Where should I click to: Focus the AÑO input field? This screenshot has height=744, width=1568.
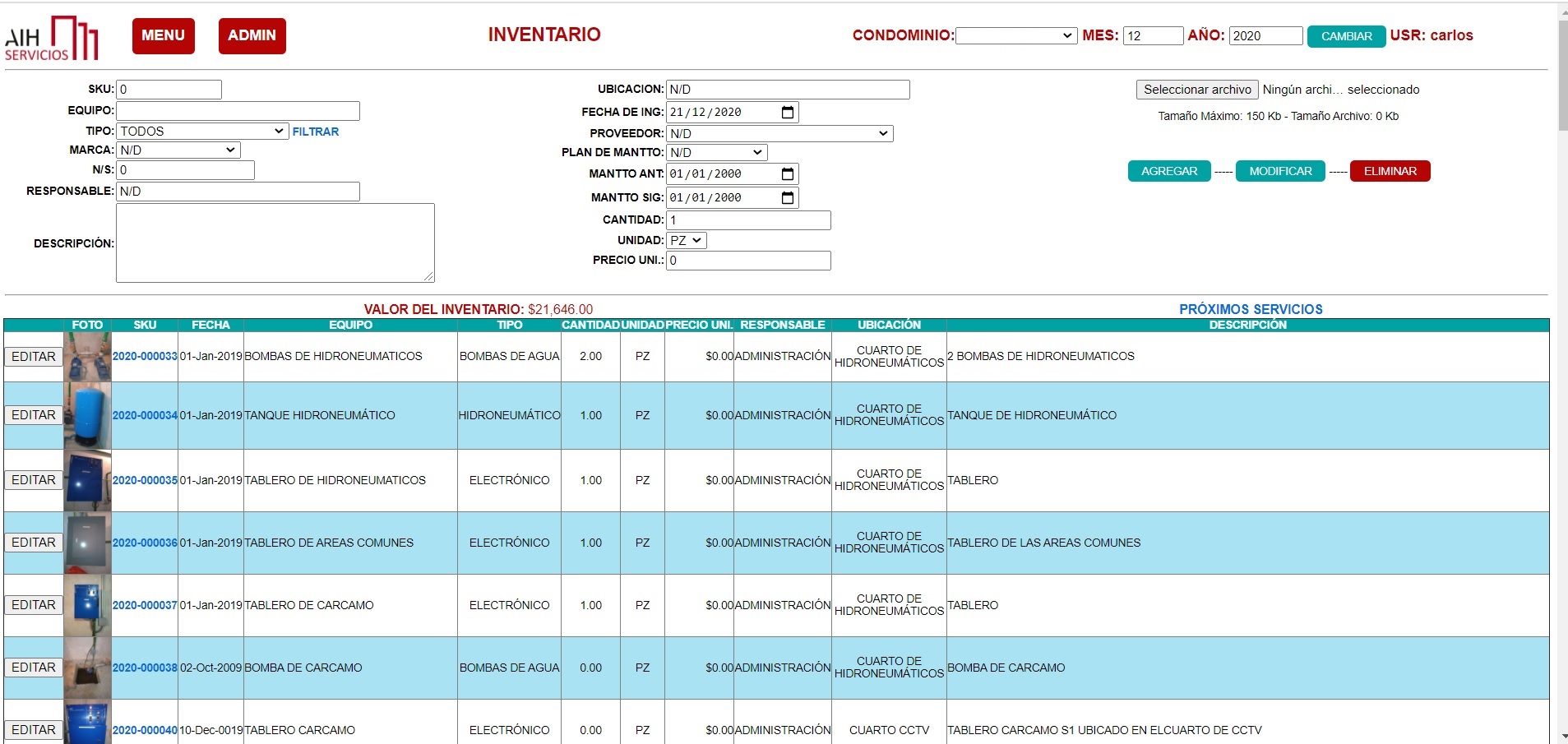[x=1265, y=35]
